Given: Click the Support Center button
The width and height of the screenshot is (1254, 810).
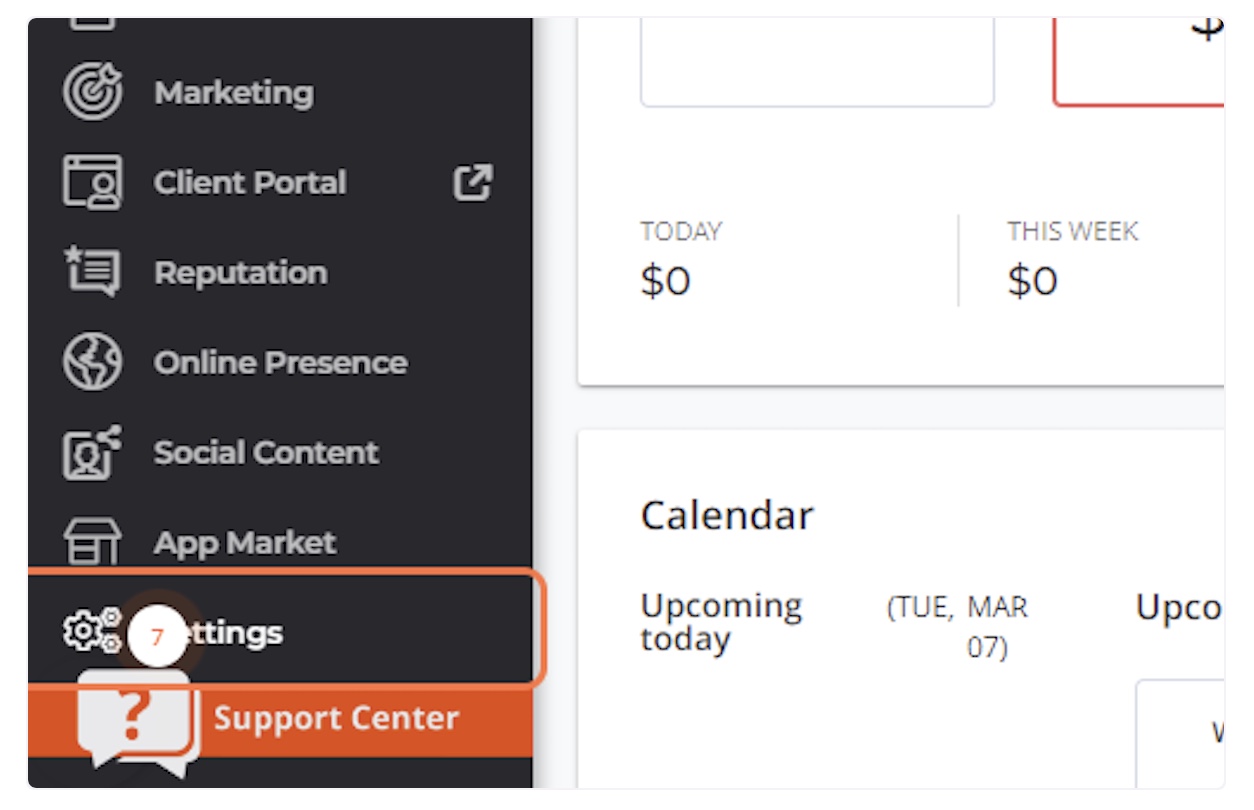Looking at the screenshot, I should [x=336, y=718].
